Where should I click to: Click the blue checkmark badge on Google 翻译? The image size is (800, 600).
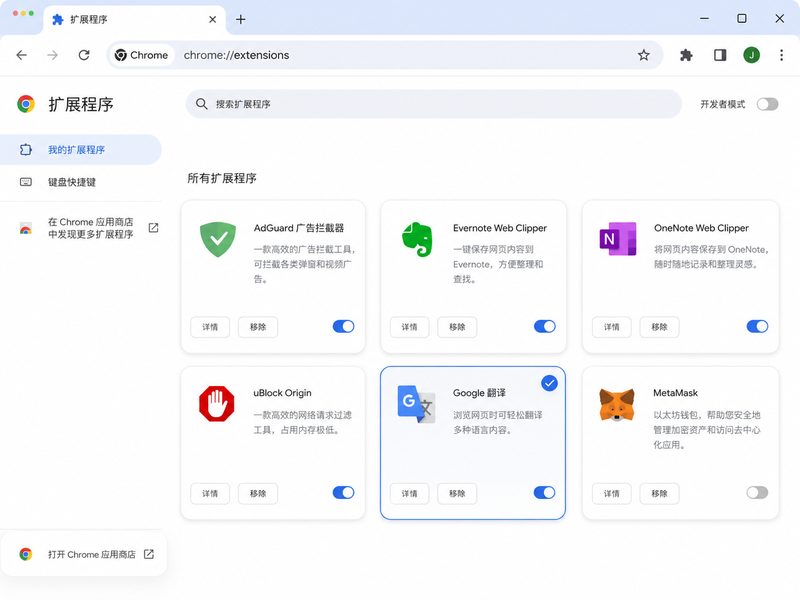tap(549, 383)
